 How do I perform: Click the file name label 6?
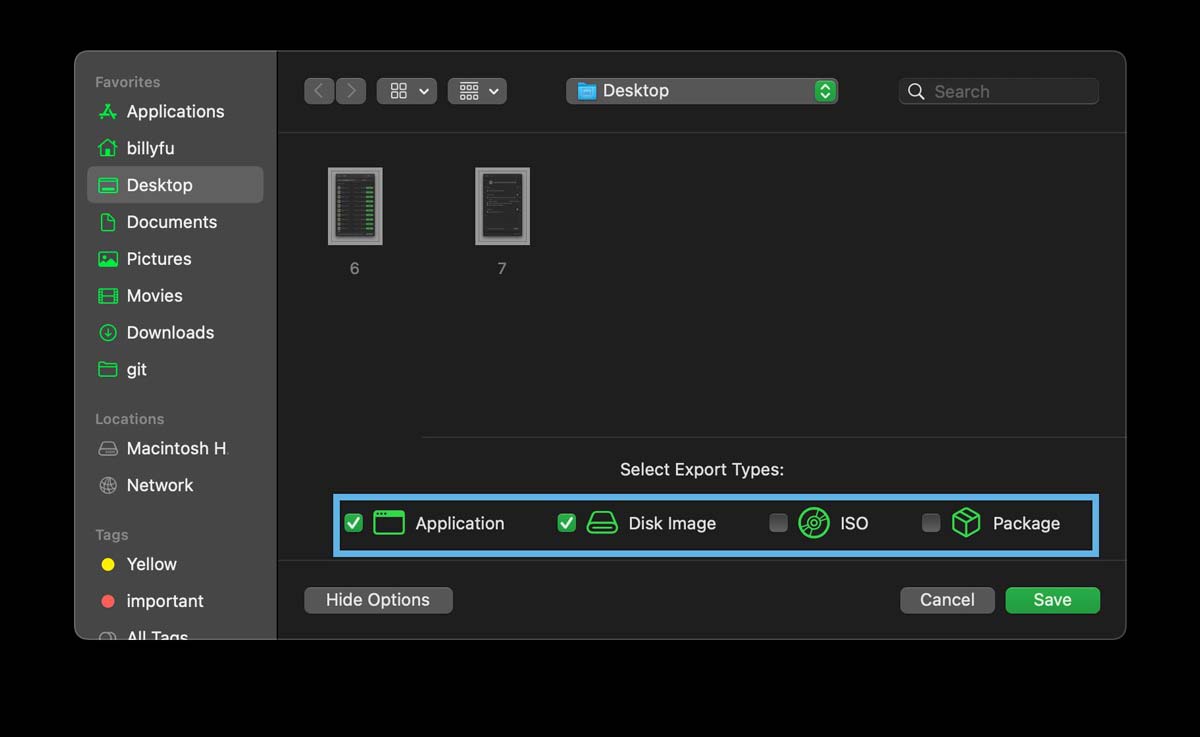pyautogui.click(x=354, y=268)
